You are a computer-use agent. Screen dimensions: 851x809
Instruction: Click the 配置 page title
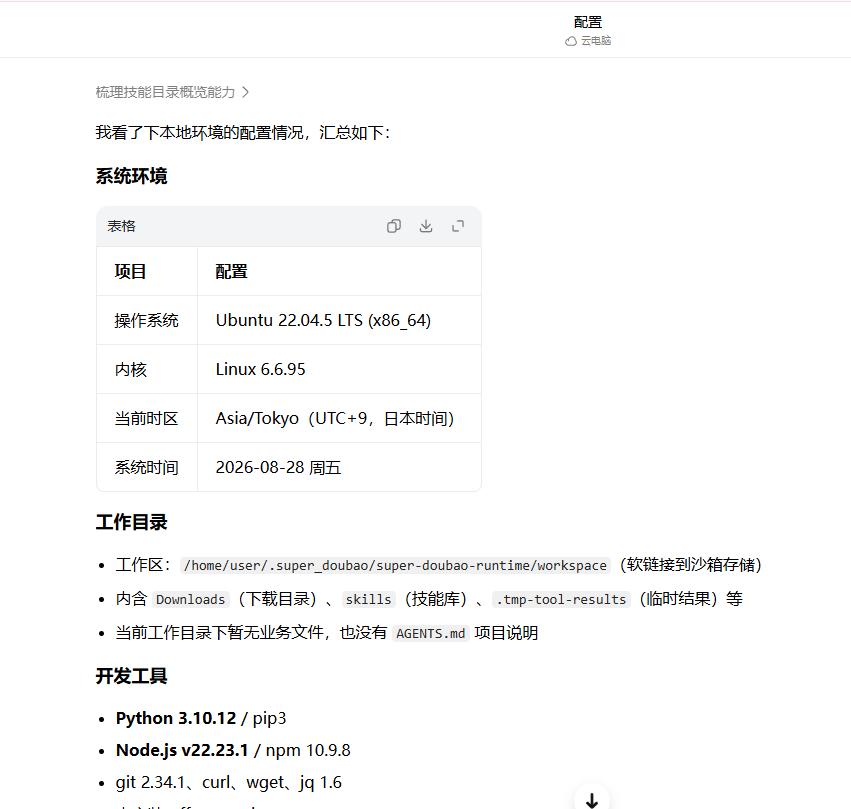click(x=588, y=22)
